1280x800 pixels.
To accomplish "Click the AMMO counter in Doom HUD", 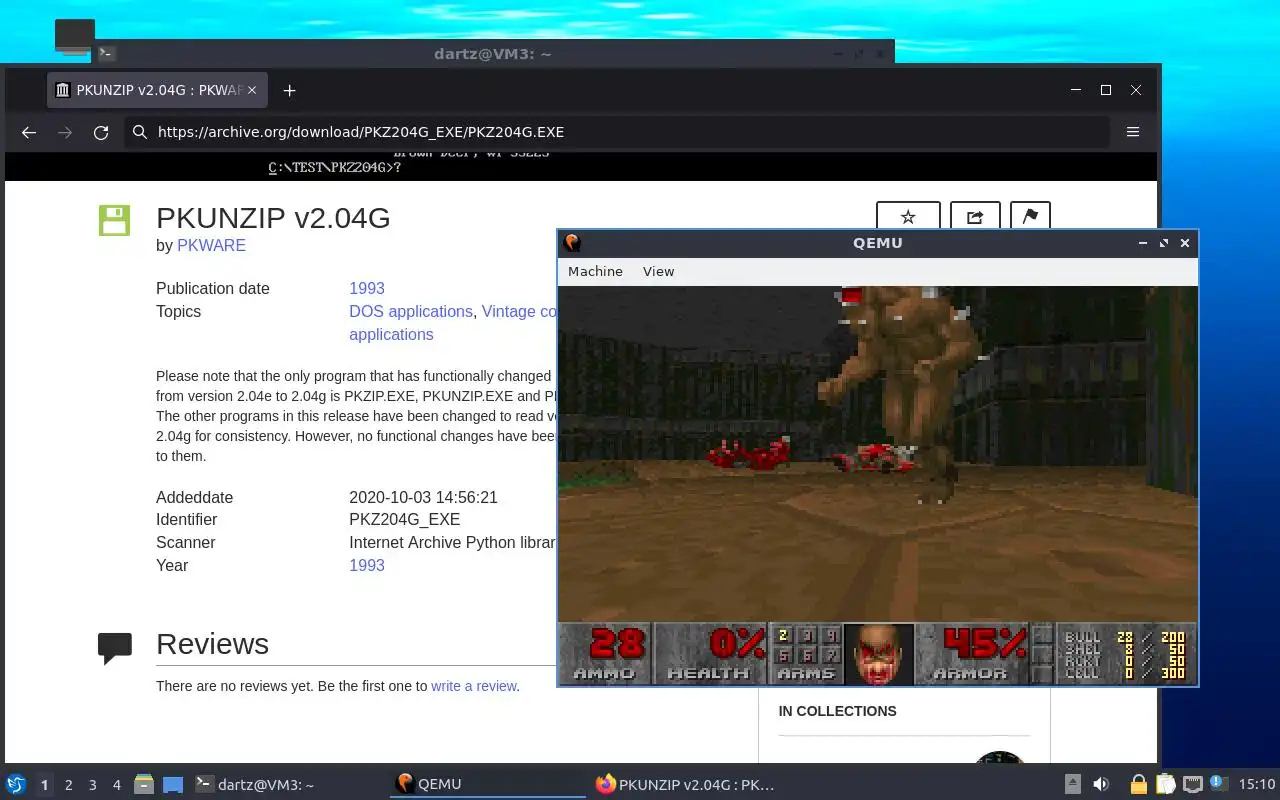I will coord(604,654).
